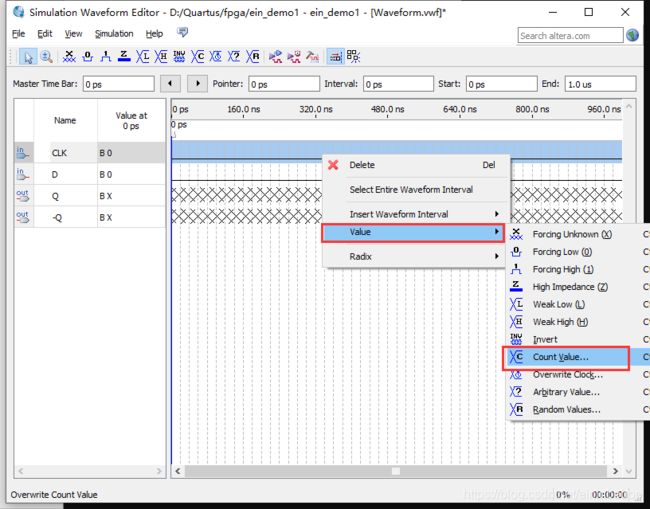Open the Edit menu
This screenshot has height=509, width=650.
[x=45, y=34]
